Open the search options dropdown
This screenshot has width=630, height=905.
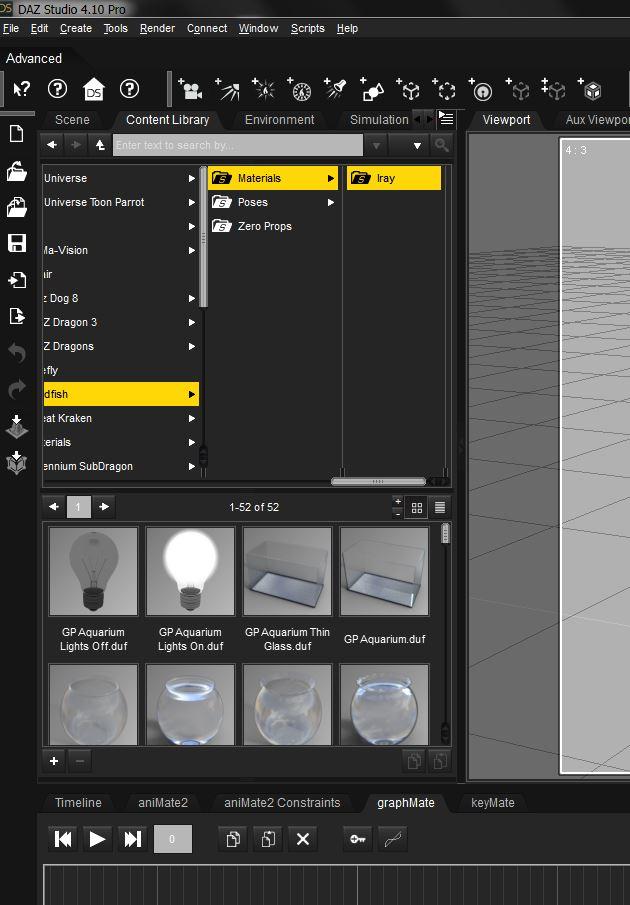(417, 145)
